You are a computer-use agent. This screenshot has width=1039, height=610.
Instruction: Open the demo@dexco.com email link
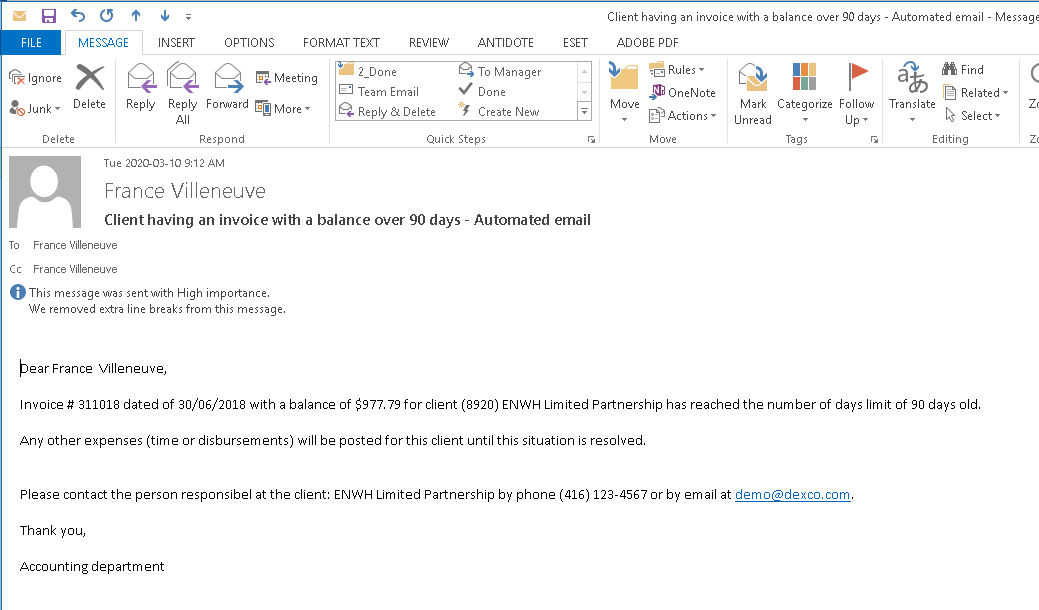point(793,495)
